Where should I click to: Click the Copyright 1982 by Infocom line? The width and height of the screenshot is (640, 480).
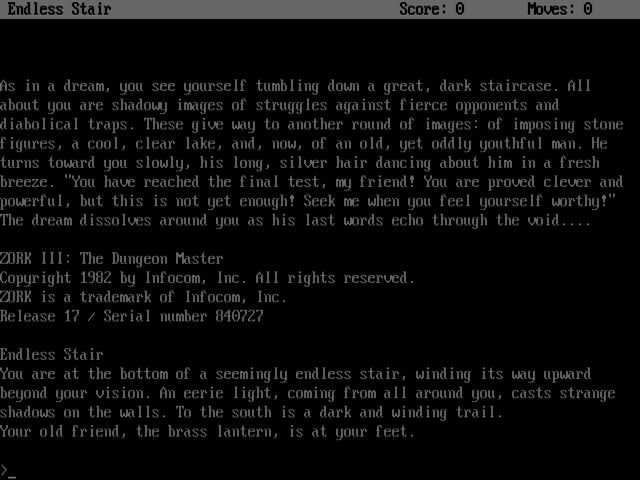click(207, 278)
